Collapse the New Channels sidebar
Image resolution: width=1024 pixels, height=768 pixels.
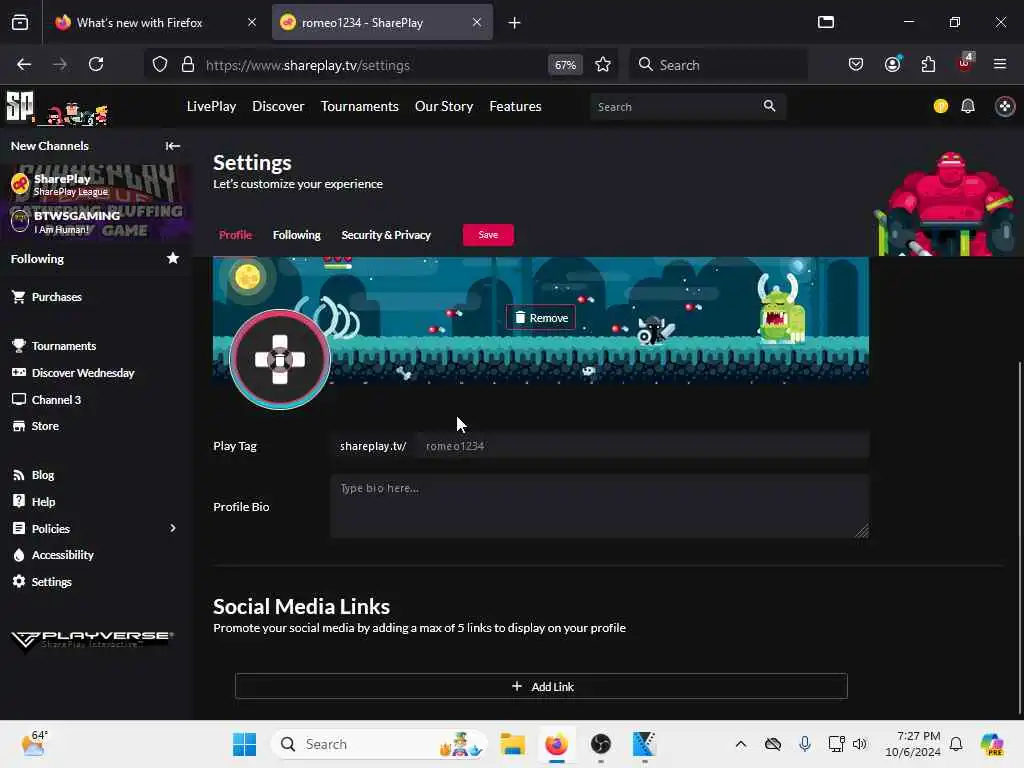pyautogui.click(x=172, y=146)
